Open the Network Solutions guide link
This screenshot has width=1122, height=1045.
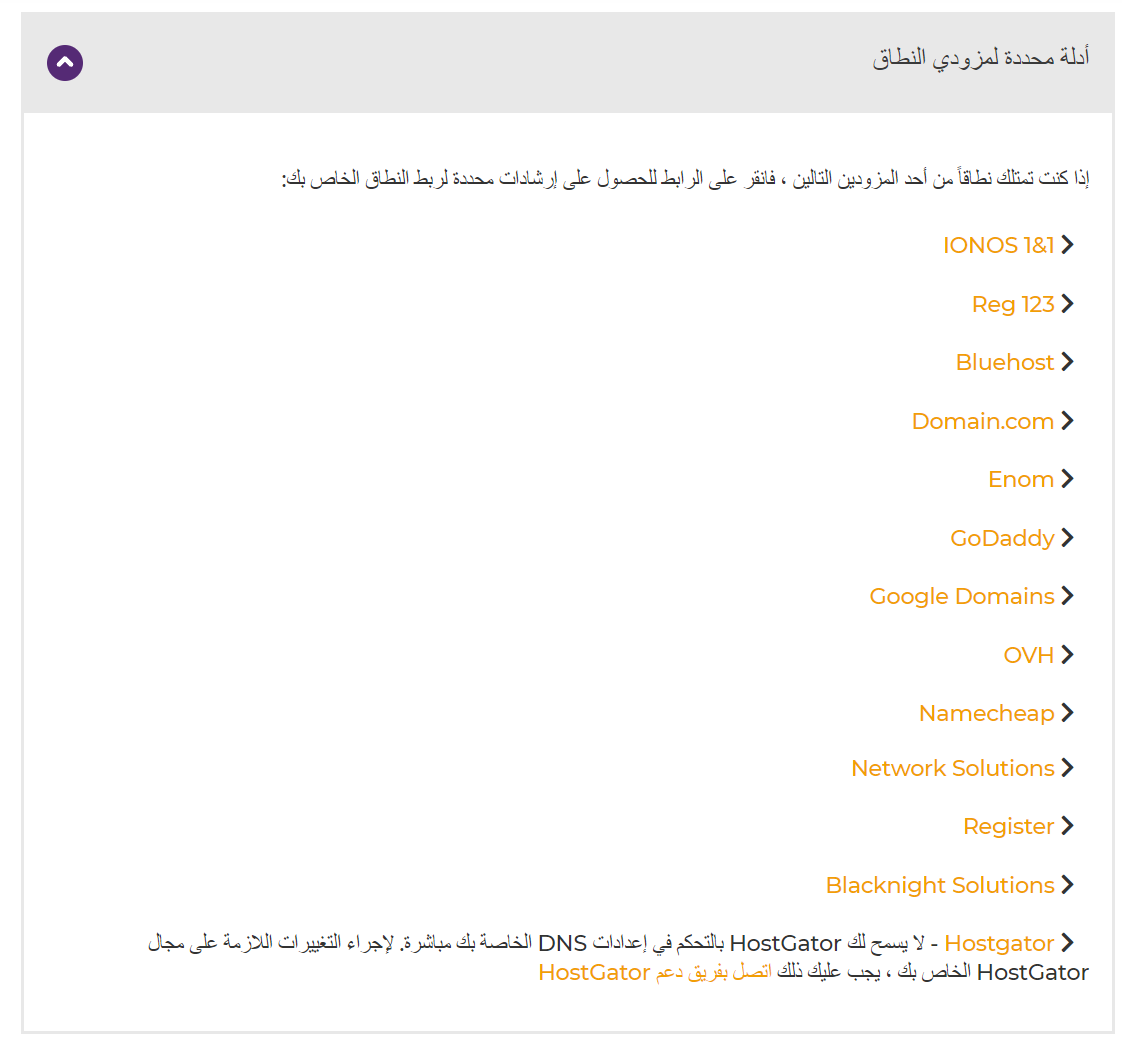952,768
